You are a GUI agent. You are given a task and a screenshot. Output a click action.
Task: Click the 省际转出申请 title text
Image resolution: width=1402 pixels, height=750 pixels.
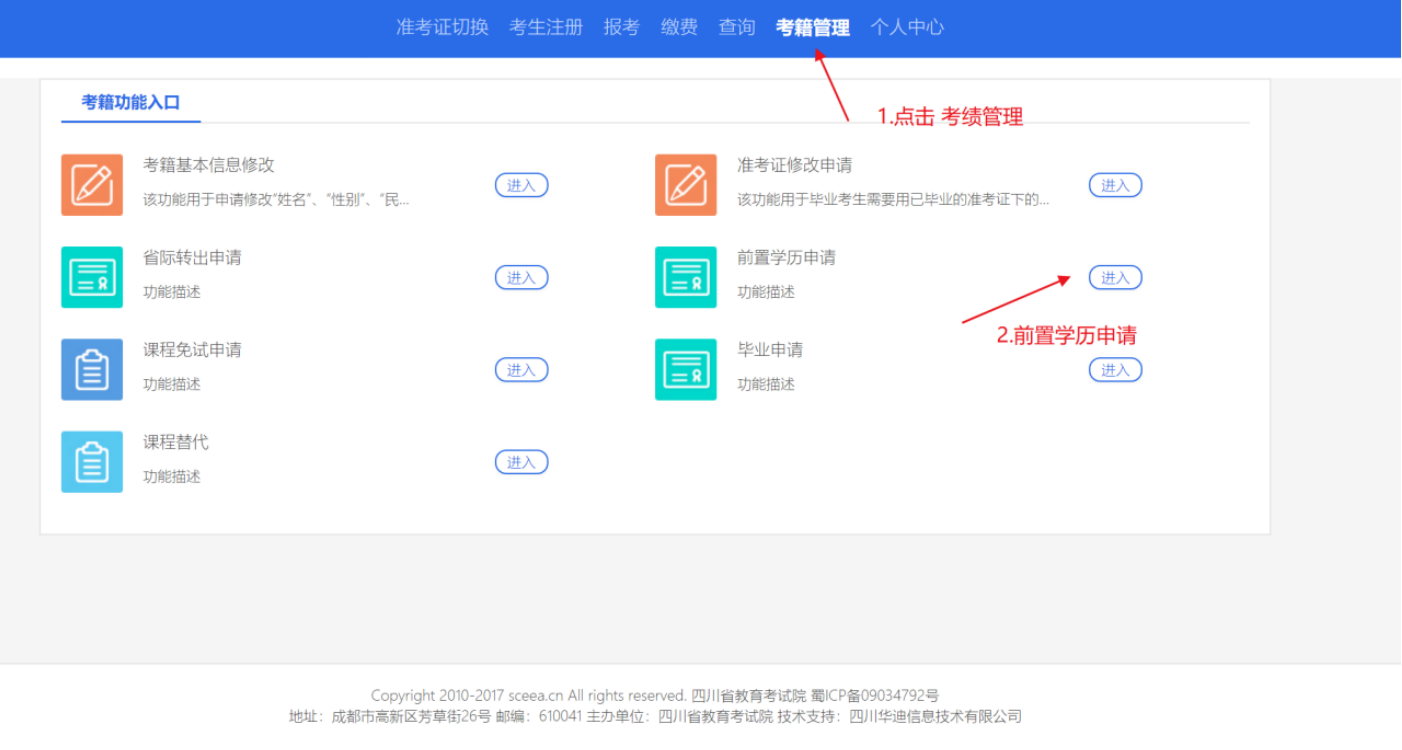coord(192,257)
